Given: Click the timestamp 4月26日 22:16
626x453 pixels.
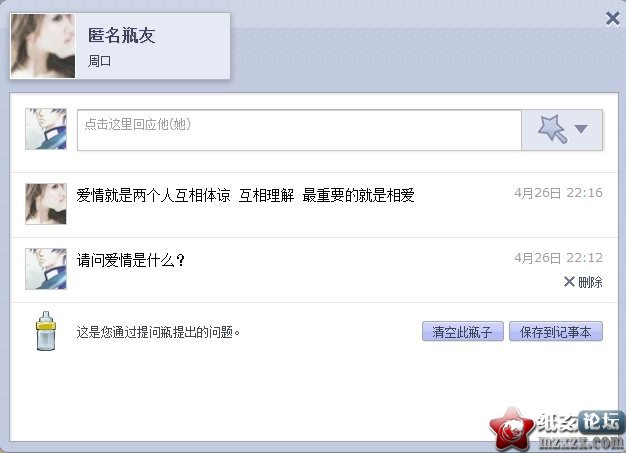Looking at the screenshot, I should click(558, 193).
